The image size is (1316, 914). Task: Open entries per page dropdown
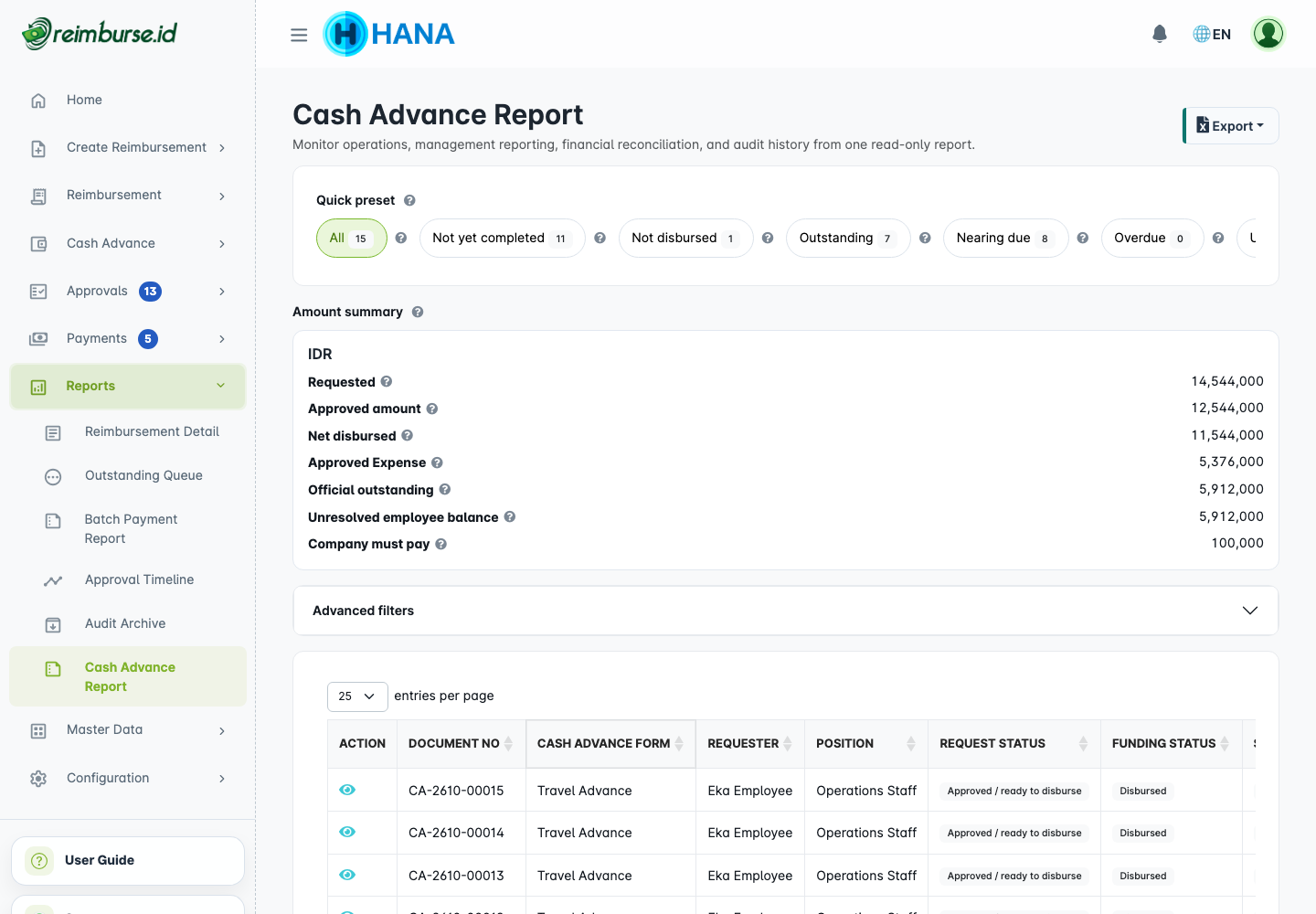[357, 696]
